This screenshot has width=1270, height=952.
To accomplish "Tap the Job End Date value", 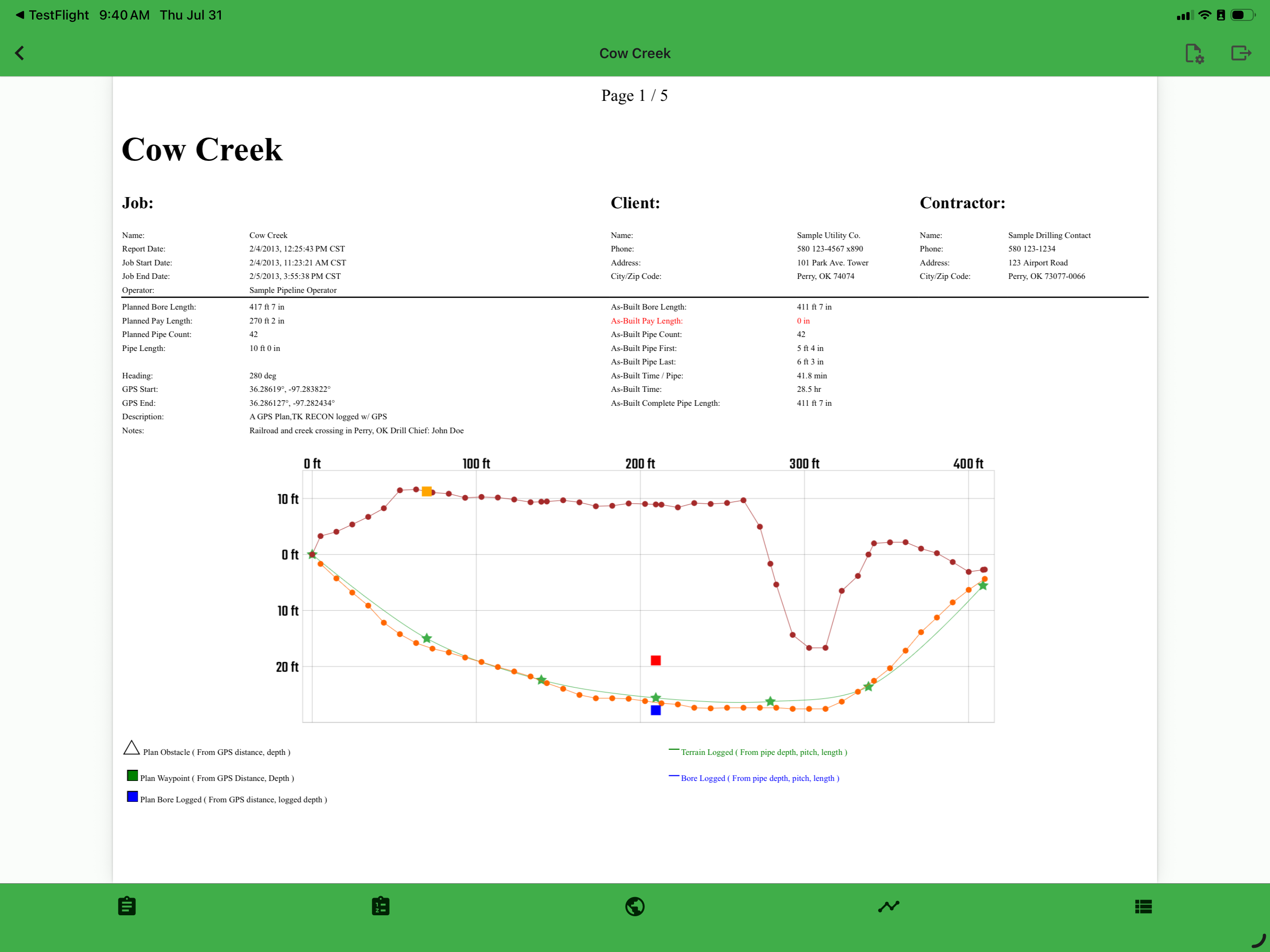I will click(295, 276).
